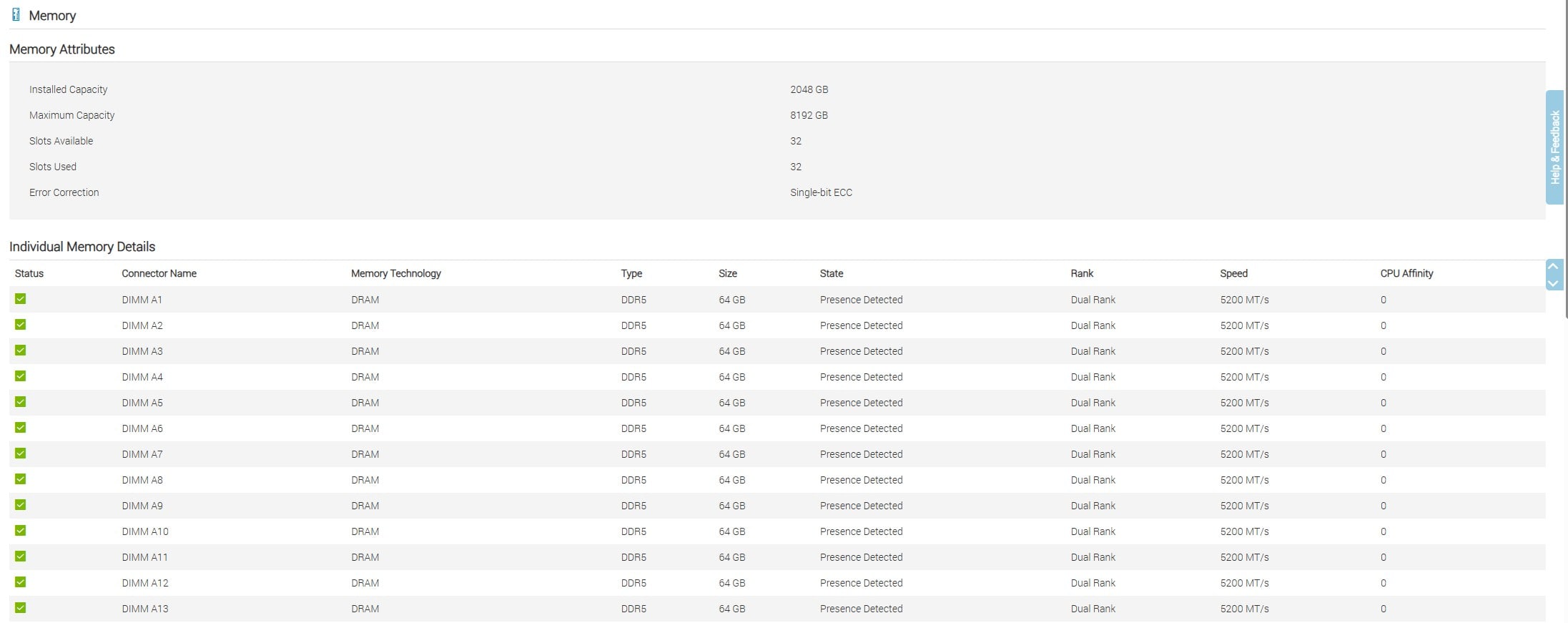The width and height of the screenshot is (1568, 623).
Task: Sort by Connector Name column header
Action: (159, 273)
